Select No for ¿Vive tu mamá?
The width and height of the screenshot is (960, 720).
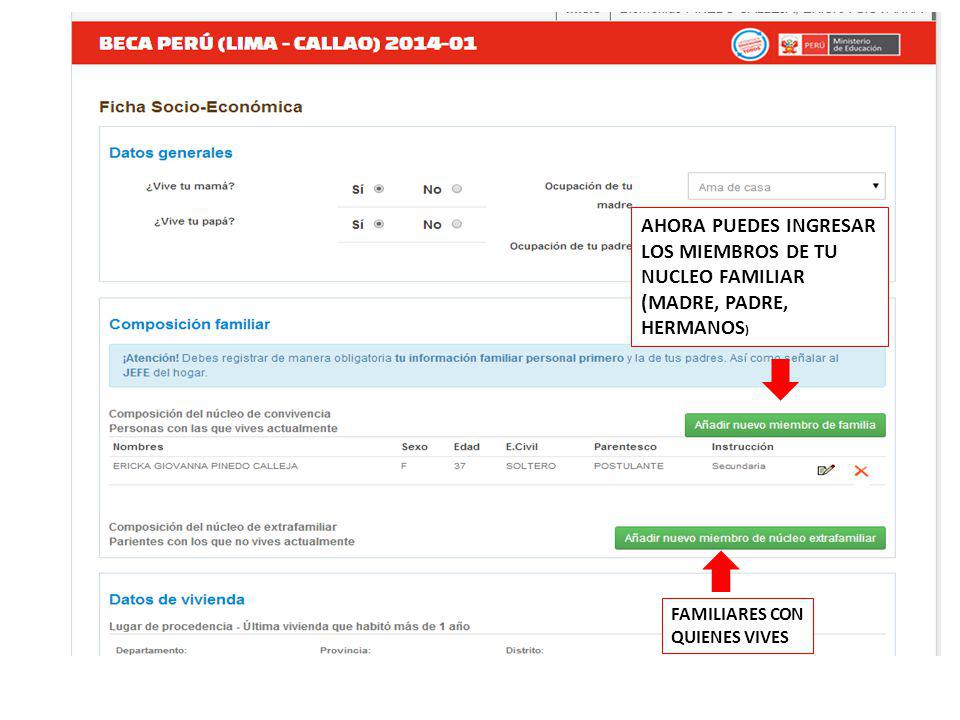[x=457, y=189]
